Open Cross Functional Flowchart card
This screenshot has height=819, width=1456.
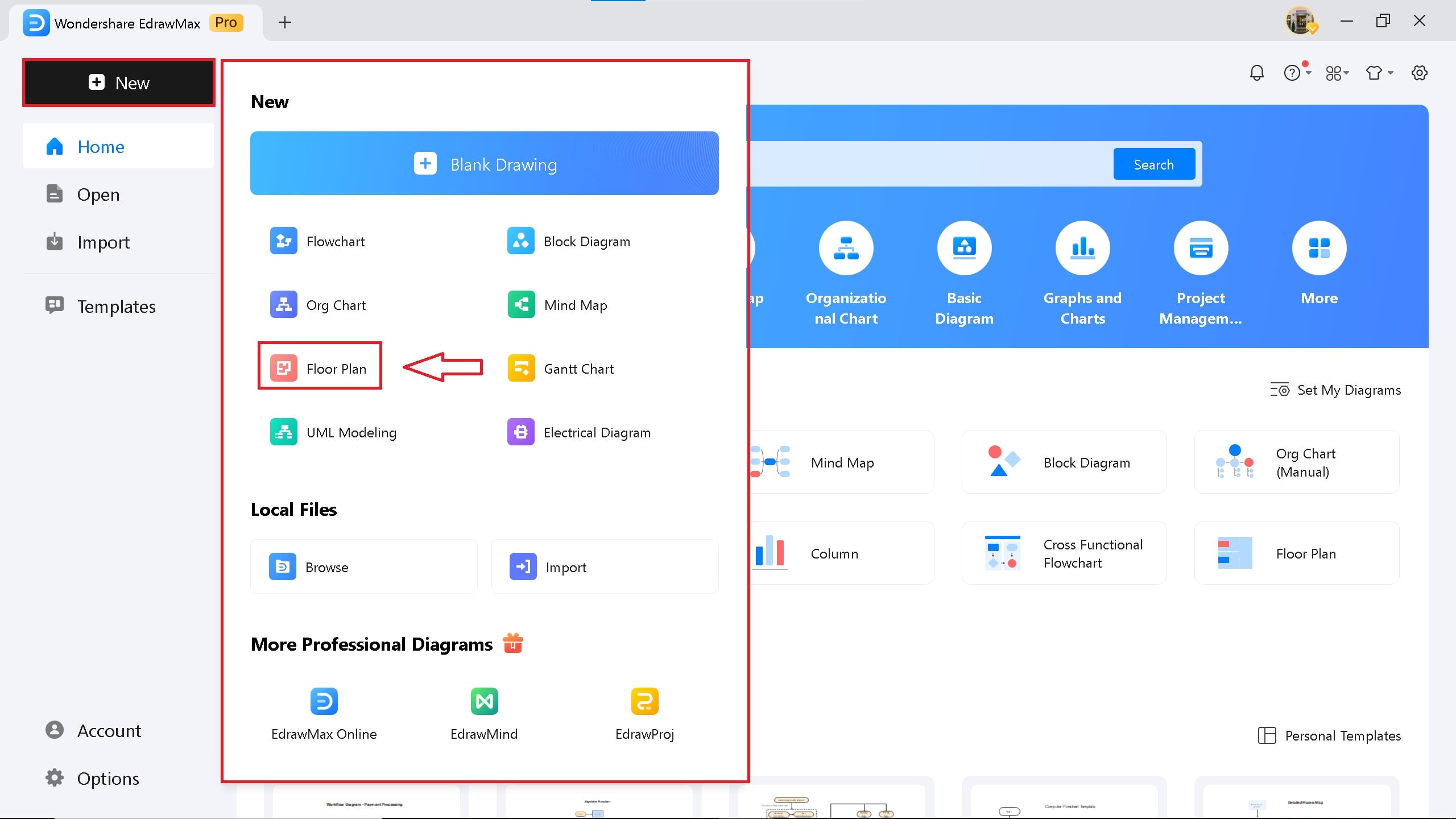1064,553
